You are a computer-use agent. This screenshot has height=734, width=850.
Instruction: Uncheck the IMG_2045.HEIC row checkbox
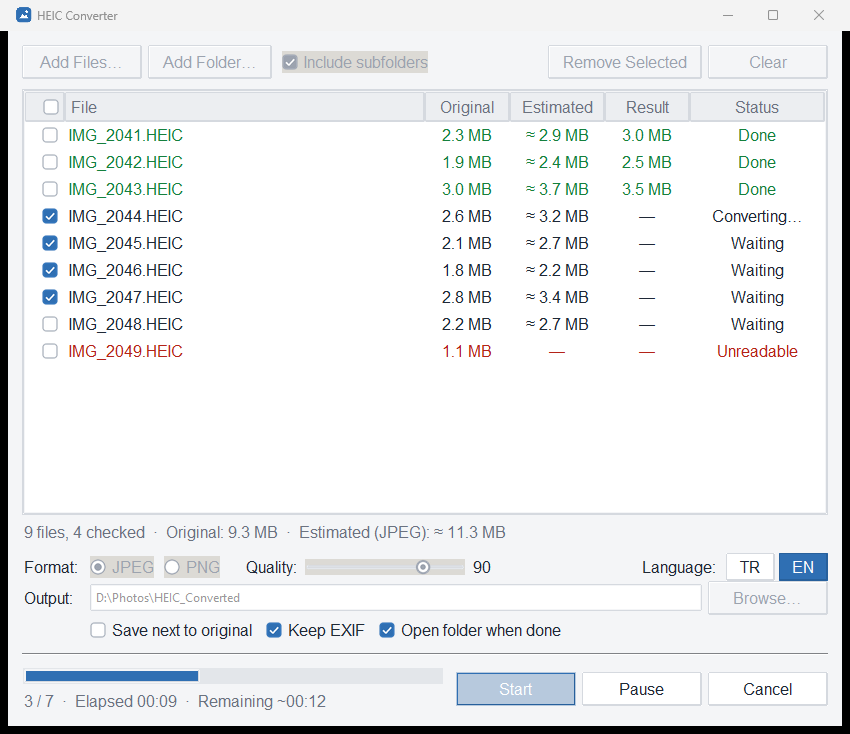(x=50, y=243)
